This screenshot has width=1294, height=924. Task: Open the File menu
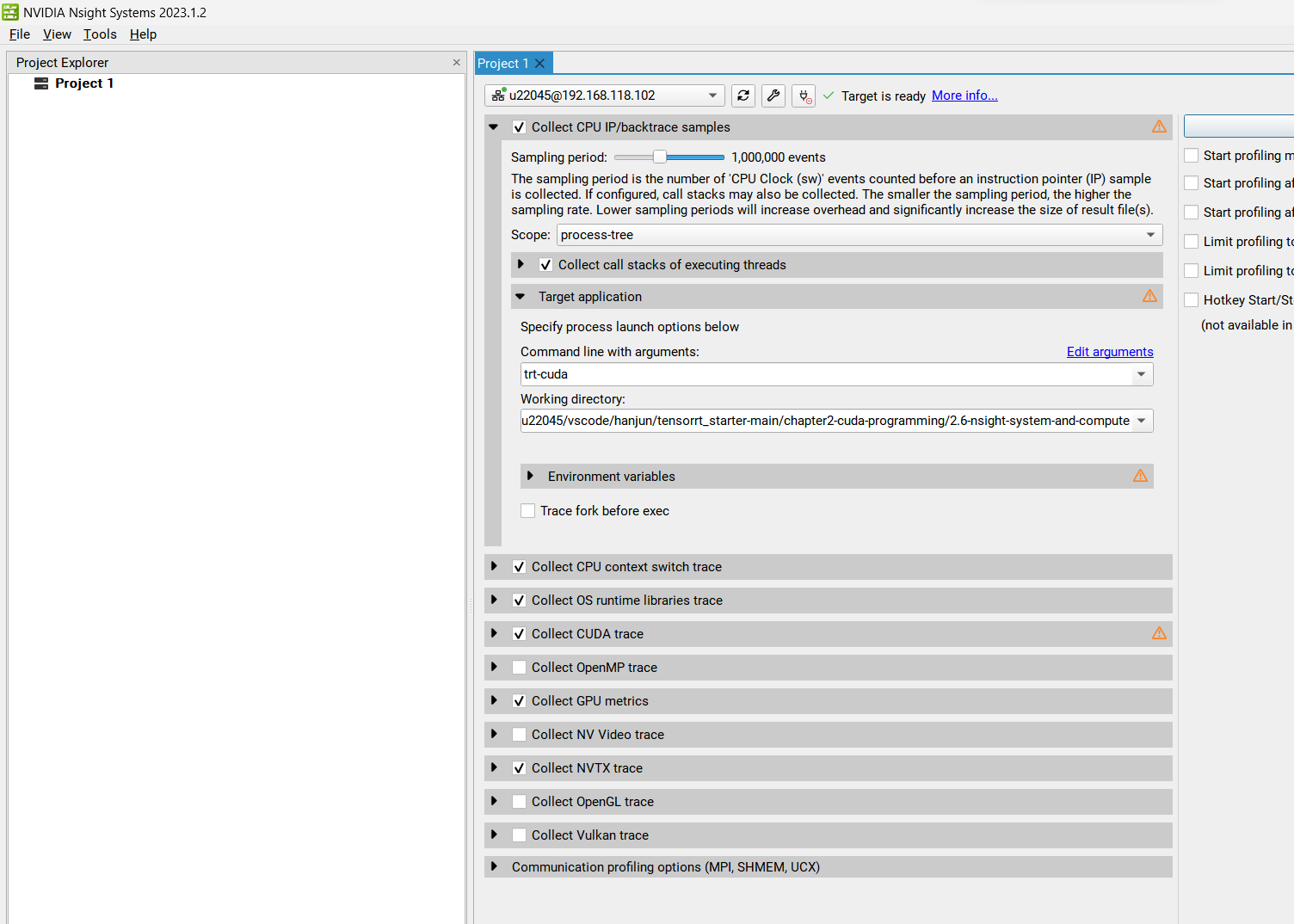click(20, 34)
